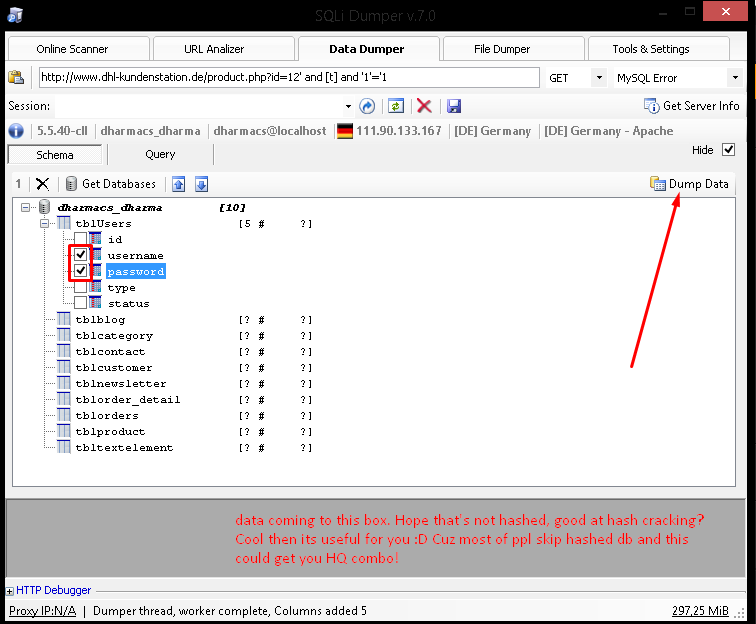The width and height of the screenshot is (756, 624).
Task: Click the Get Server Info label
Action: click(x=701, y=106)
